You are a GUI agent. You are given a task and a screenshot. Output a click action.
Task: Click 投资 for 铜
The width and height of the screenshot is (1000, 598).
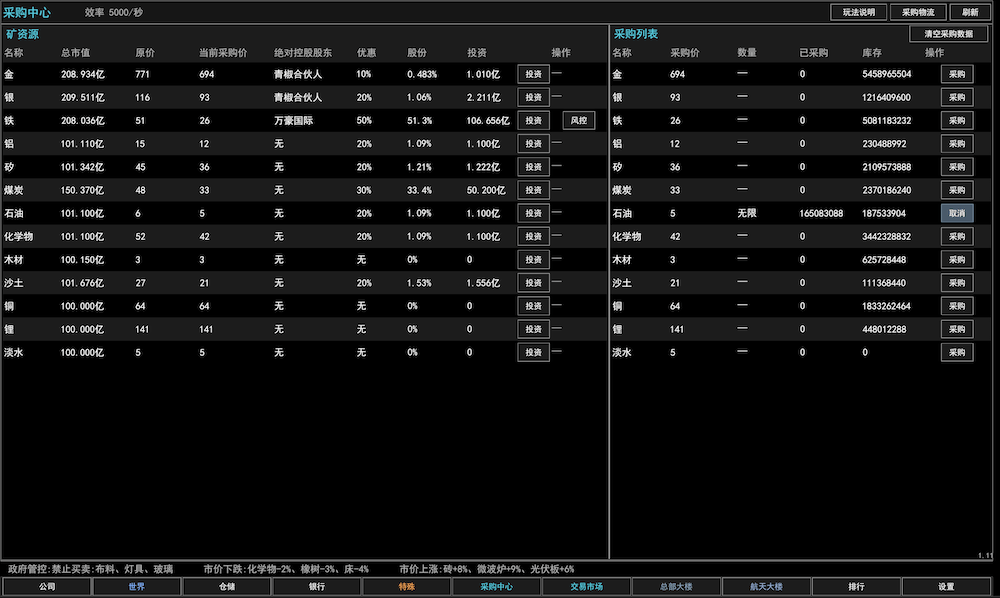[x=533, y=306]
